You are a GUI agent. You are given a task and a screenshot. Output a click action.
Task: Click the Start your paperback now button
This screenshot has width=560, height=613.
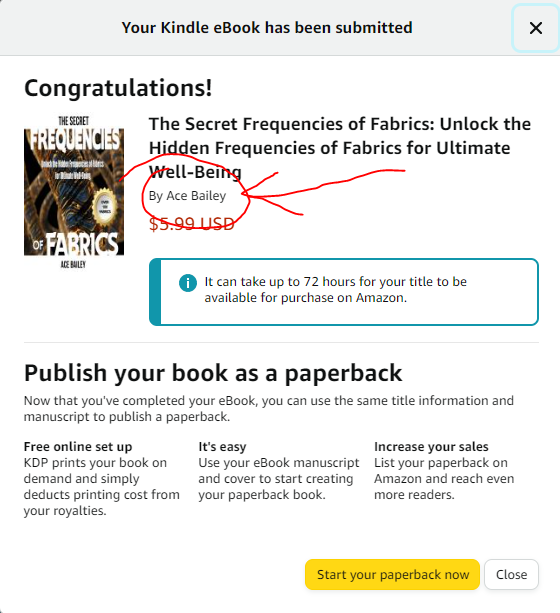(x=392, y=574)
